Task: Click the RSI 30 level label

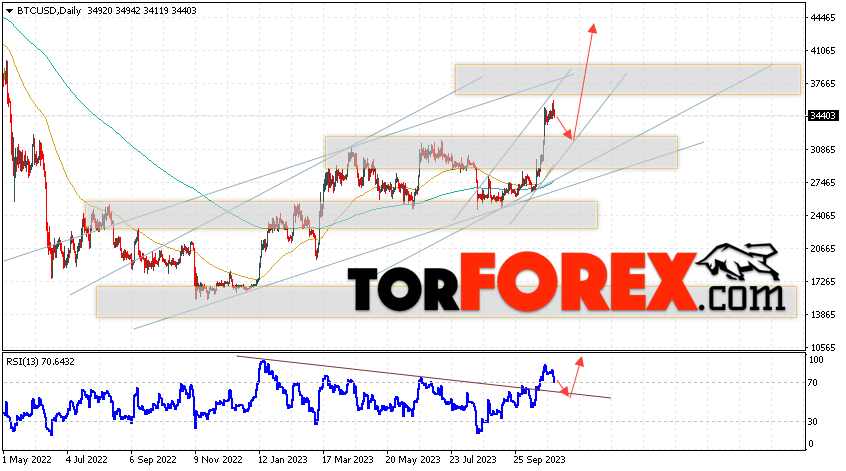Action: pyautogui.click(x=813, y=422)
